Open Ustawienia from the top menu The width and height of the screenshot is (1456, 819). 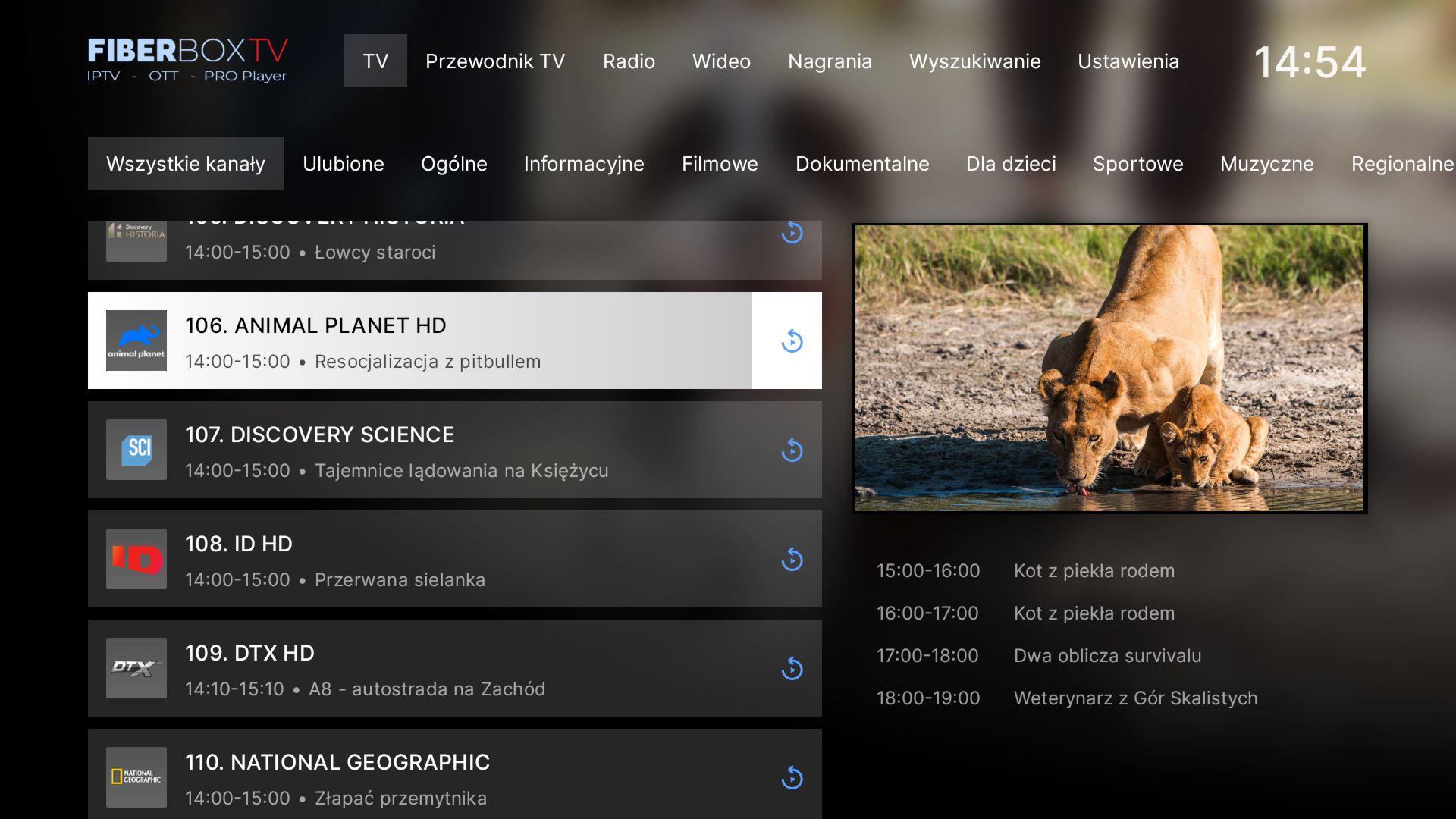[x=1128, y=61]
